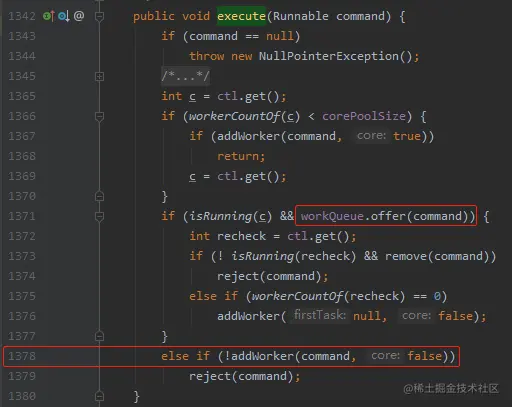Click the @ annotation gutter icon on line 1342

(x=79, y=16)
